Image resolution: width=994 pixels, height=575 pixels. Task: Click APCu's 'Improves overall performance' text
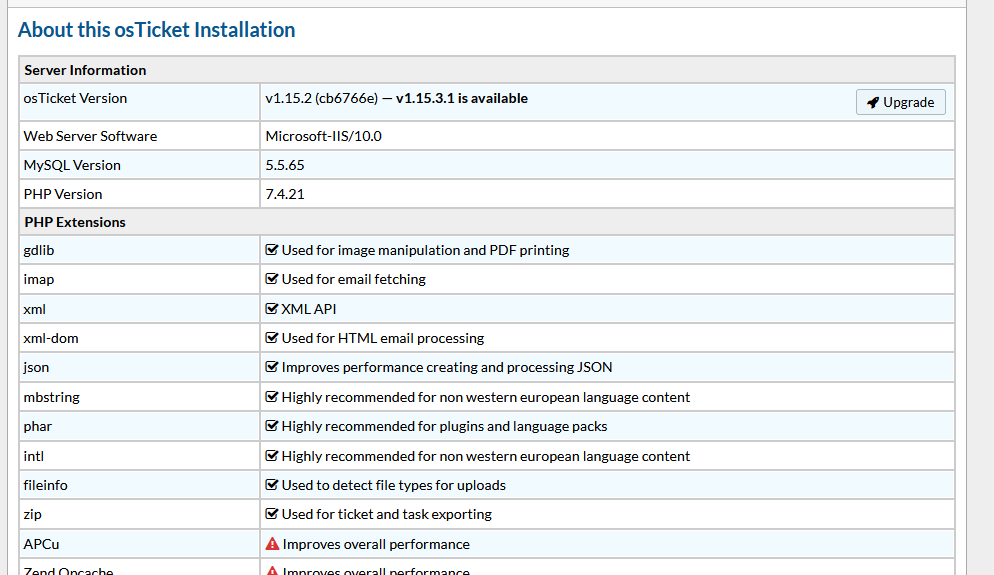click(376, 545)
